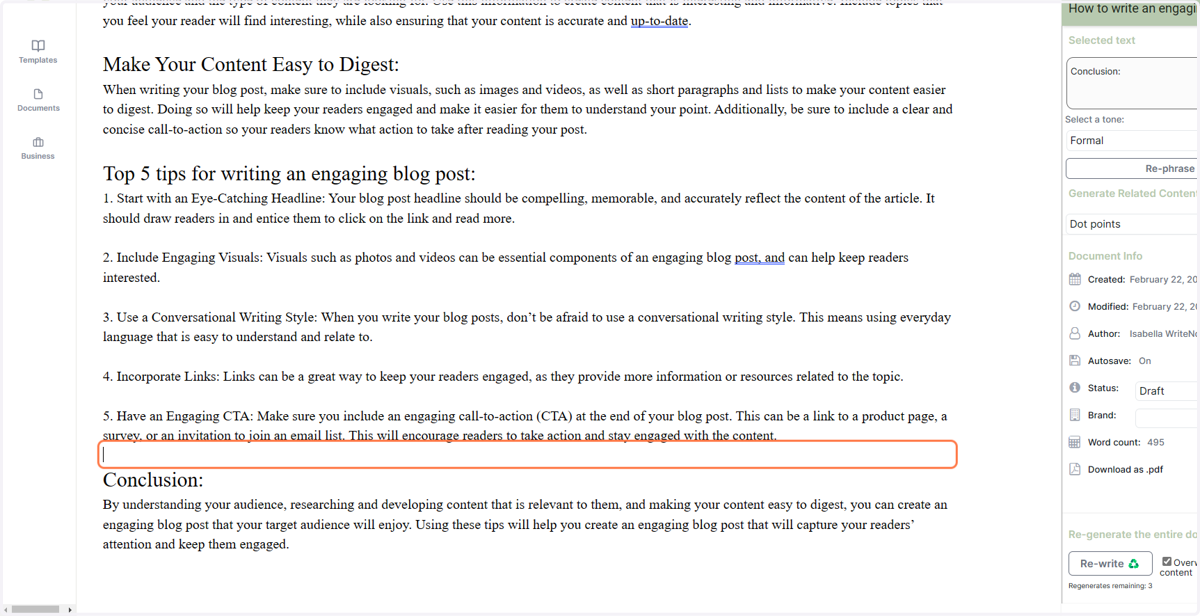Viewport: 1200px width, 616px height.
Task: Click the horizontal scrollbar thumb at the bottom
Action: click(x=36, y=609)
